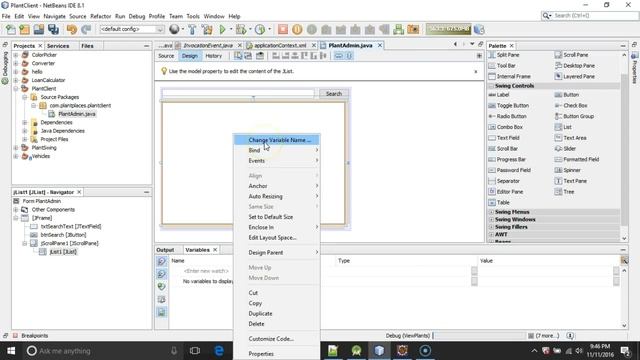Expand Swing Menus palette category
This screenshot has width=640, height=360.
491,212
